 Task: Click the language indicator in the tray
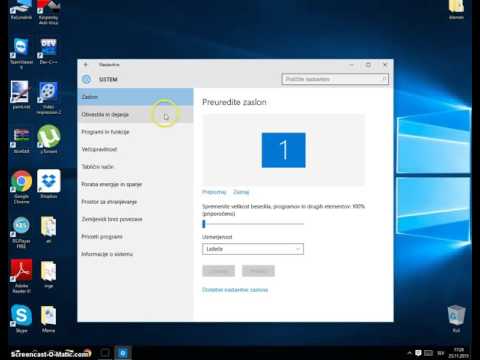click(x=441, y=353)
